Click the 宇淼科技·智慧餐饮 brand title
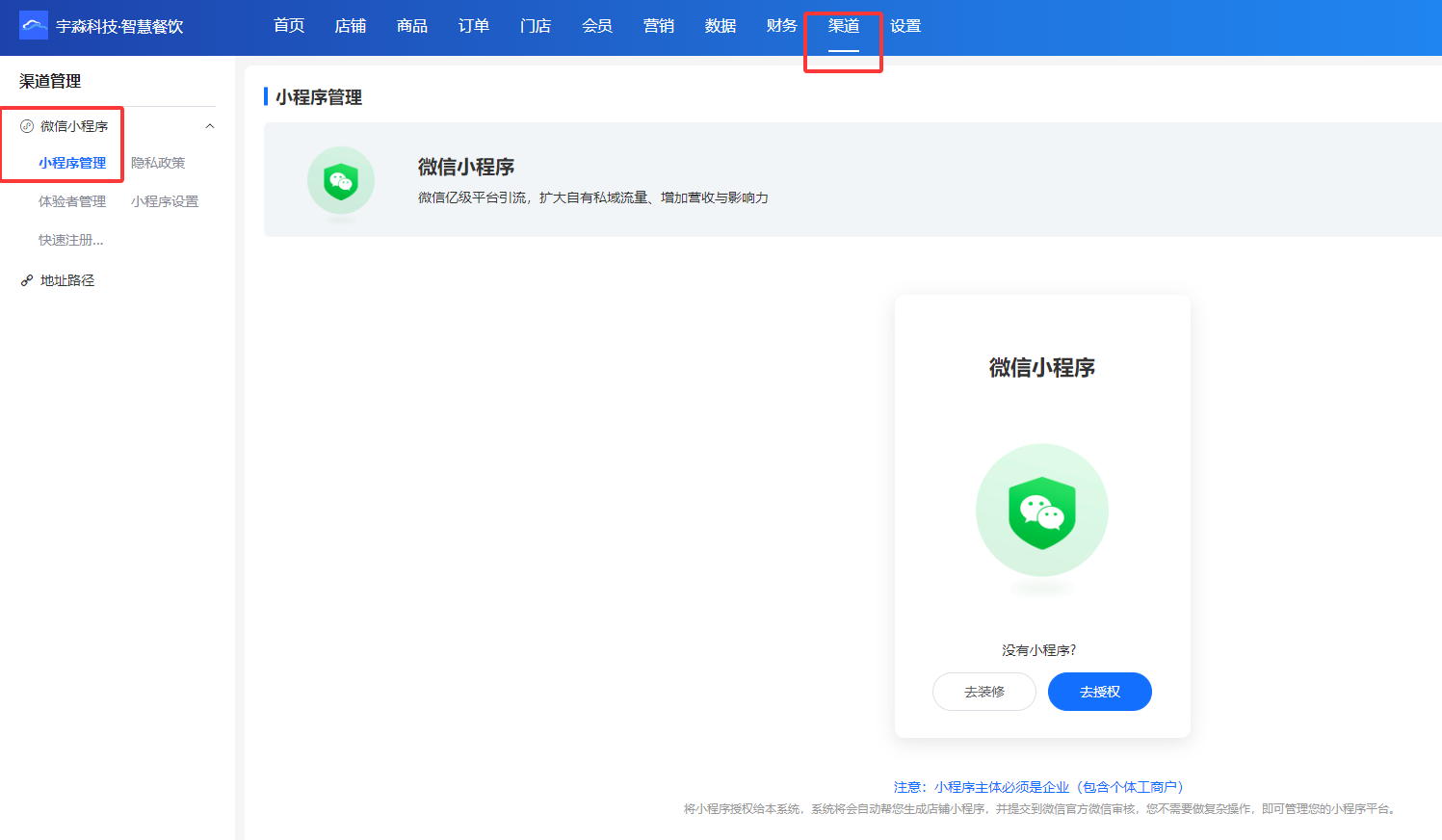 tap(119, 26)
